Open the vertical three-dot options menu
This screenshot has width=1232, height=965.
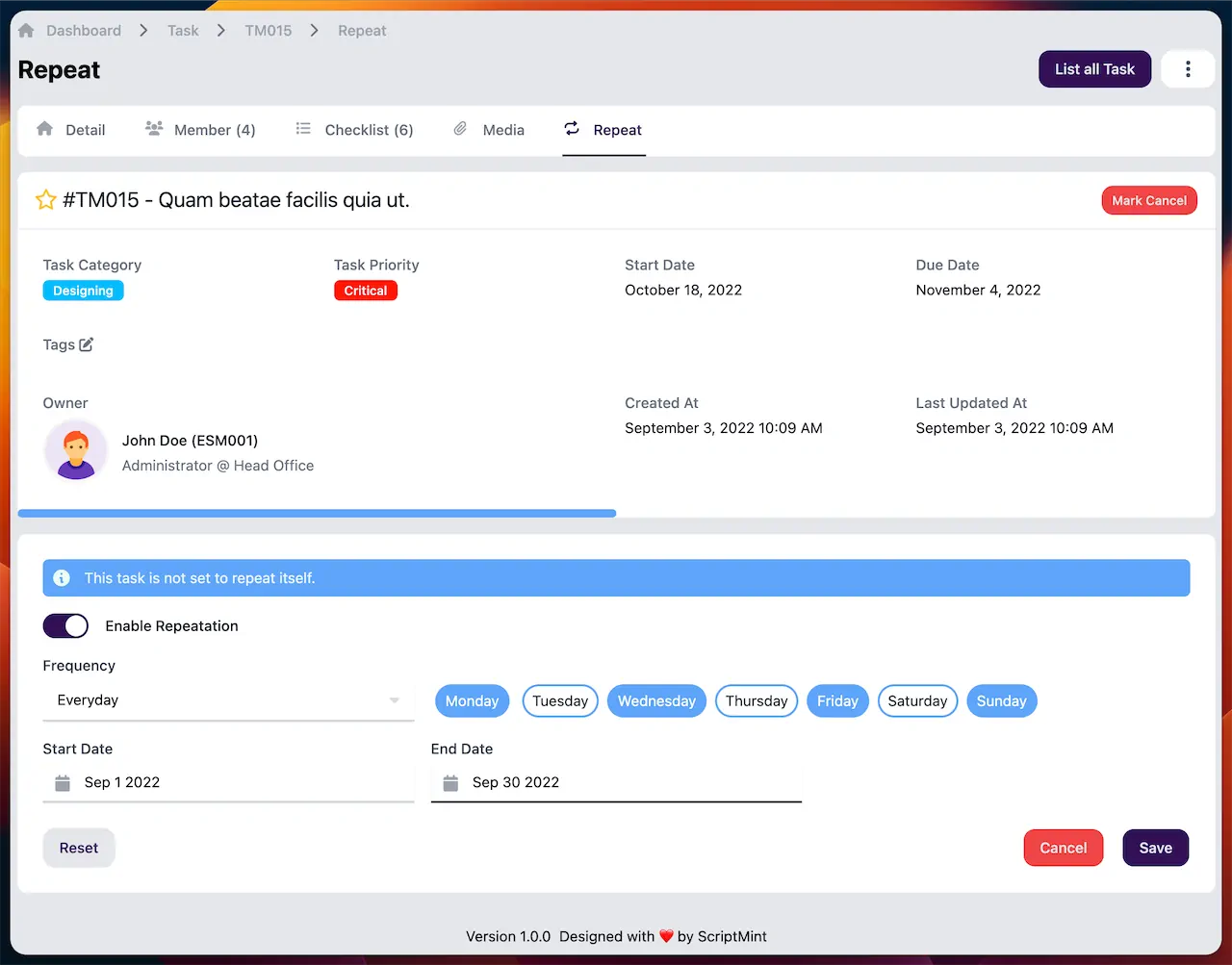[x=1188, y=69]
